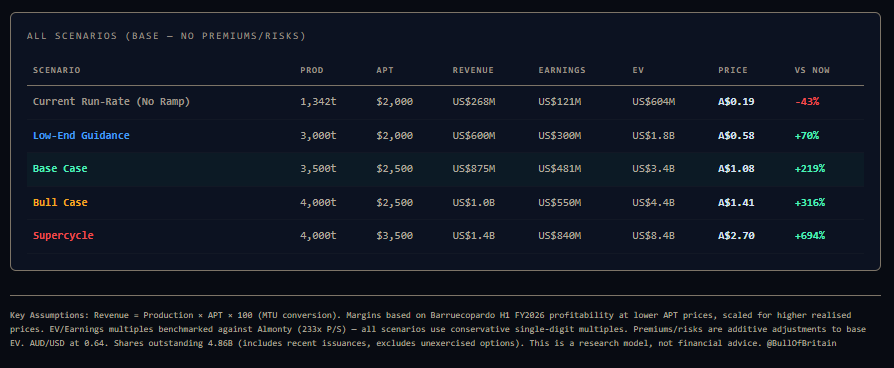This screenshot has height=368, width=894.
Task: Click the +694% vs now value
Action: coord(810,236)
